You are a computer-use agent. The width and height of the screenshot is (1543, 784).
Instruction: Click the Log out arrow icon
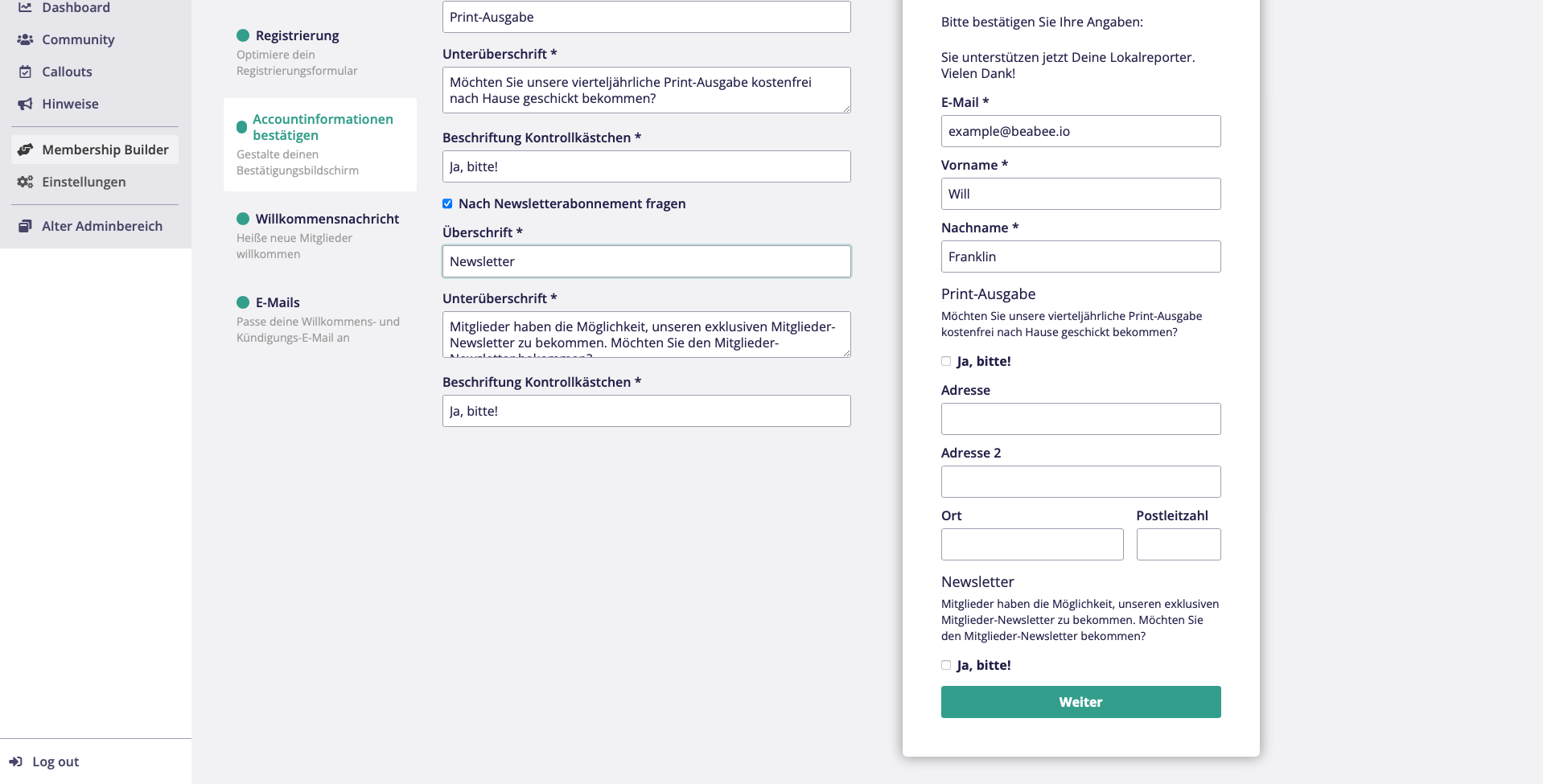pos(15,761)
